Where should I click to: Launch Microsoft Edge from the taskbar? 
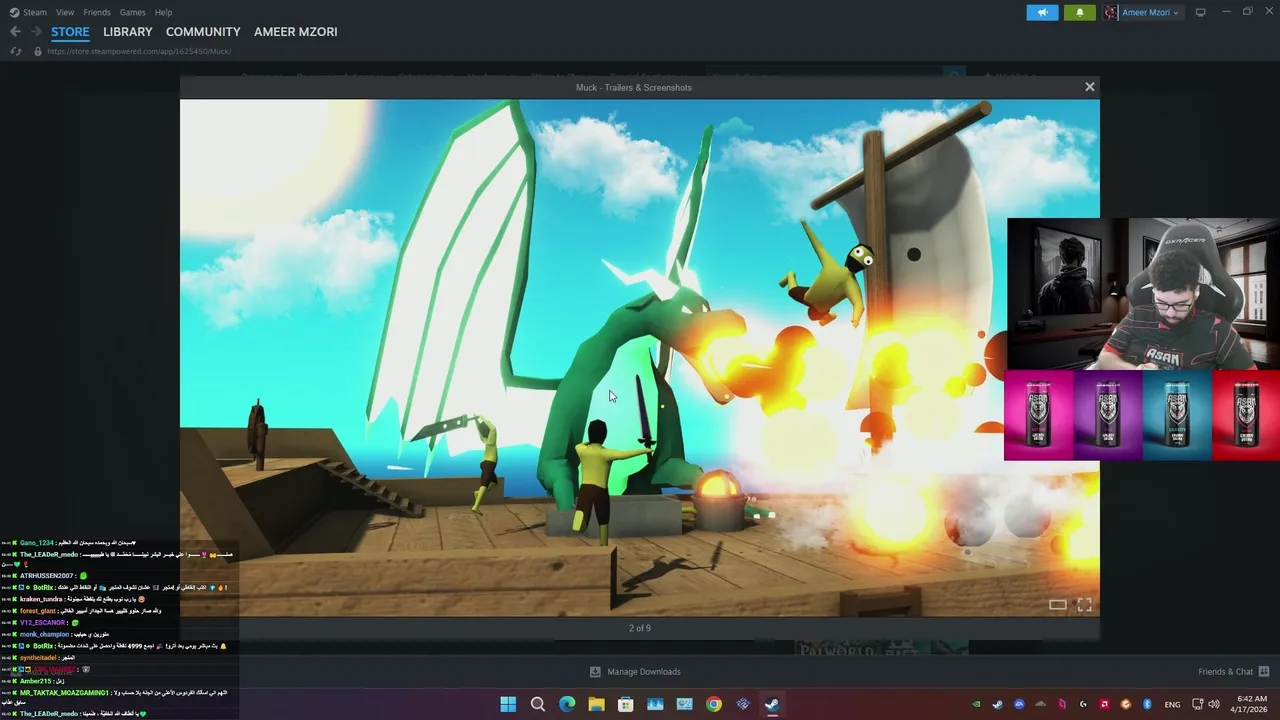[x=567, y=704]
